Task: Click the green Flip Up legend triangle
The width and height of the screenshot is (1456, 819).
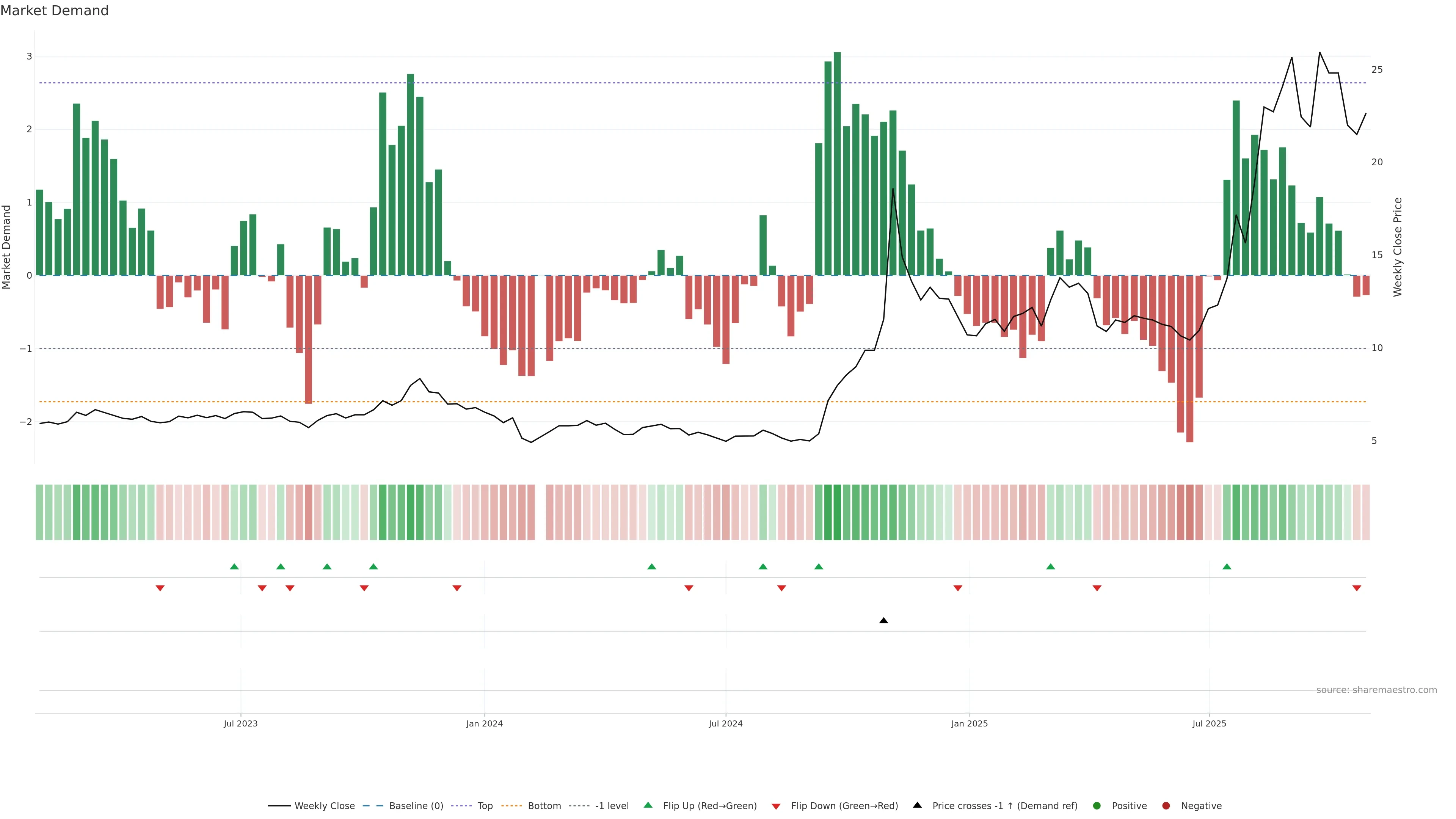Action: tap(648, 805)
